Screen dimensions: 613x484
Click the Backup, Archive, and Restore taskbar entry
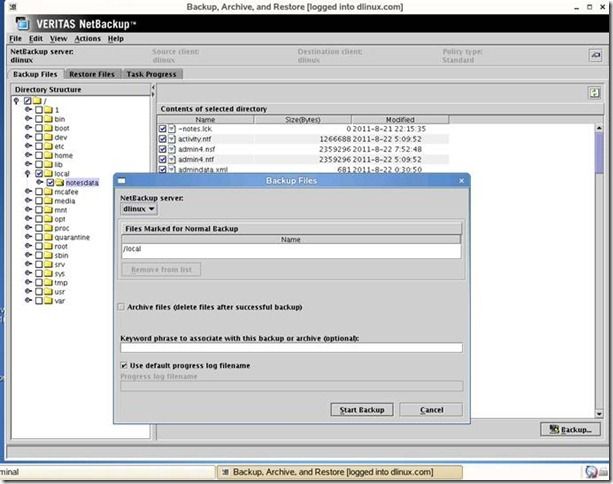339,472
